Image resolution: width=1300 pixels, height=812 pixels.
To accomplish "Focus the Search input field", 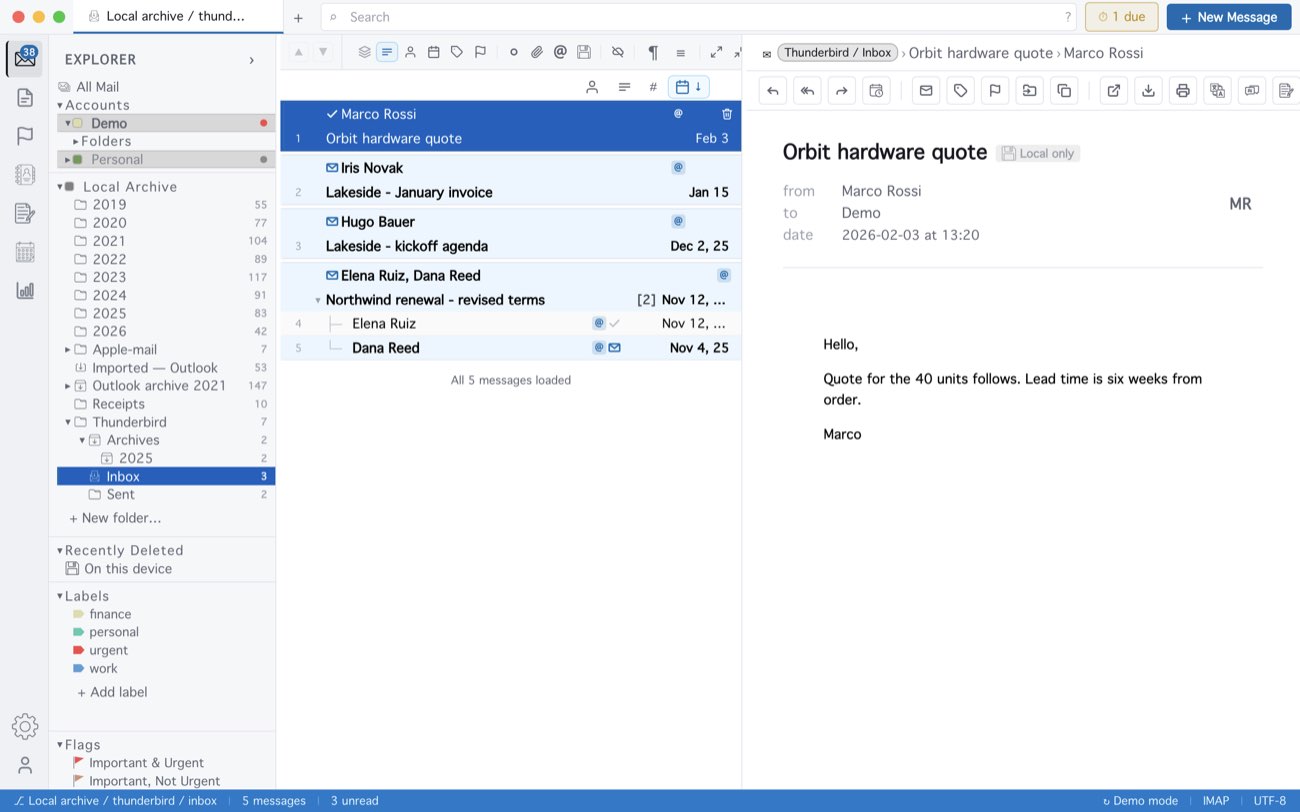I will click(x=698, y=17).
